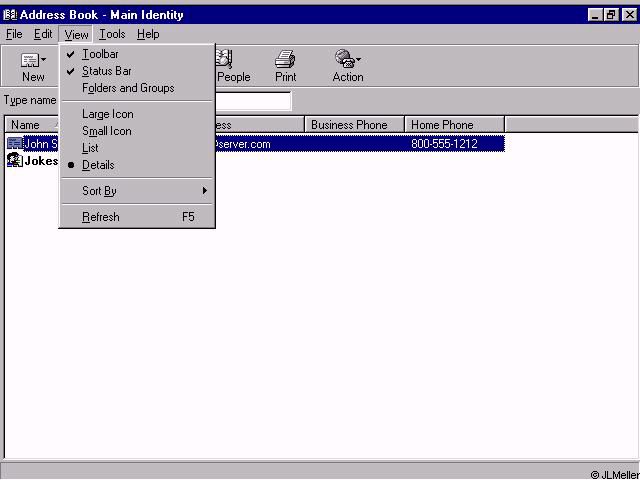Choose the Details view radio option
640x480 pixels.
coord(98,165)
